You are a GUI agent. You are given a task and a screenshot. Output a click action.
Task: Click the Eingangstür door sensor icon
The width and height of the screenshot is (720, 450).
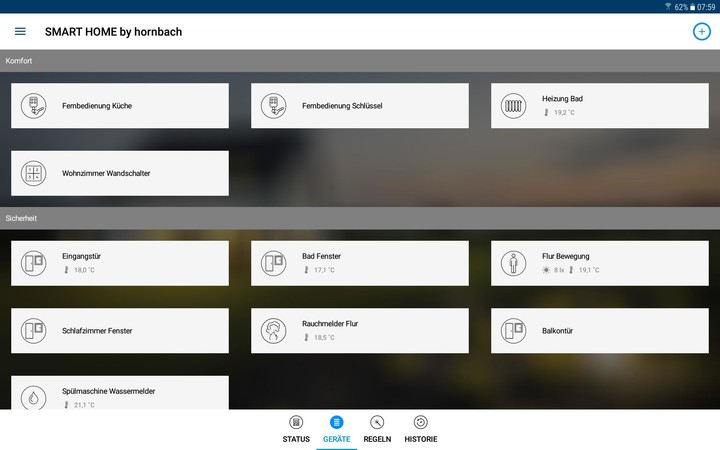[x=34, y=263]
